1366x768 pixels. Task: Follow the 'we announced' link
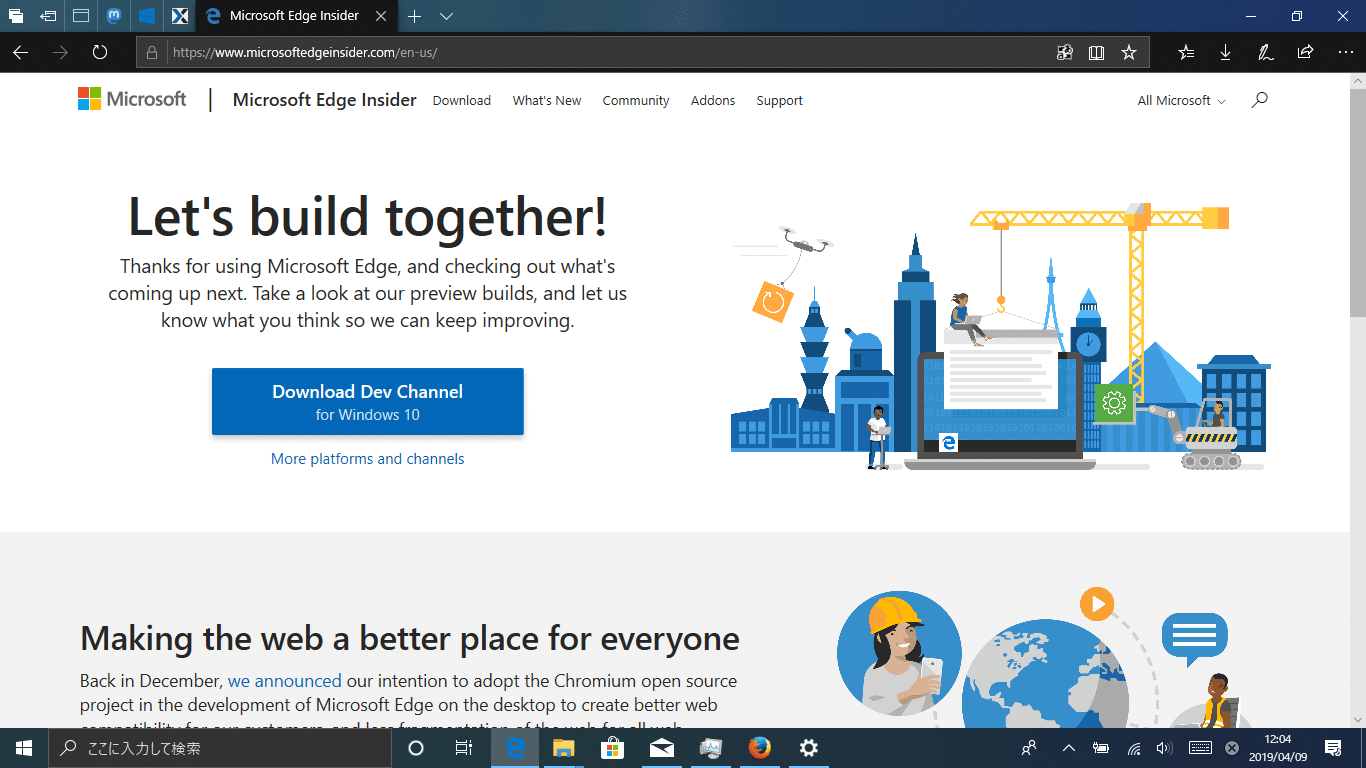pyautogui.click(x=284, y=681)
